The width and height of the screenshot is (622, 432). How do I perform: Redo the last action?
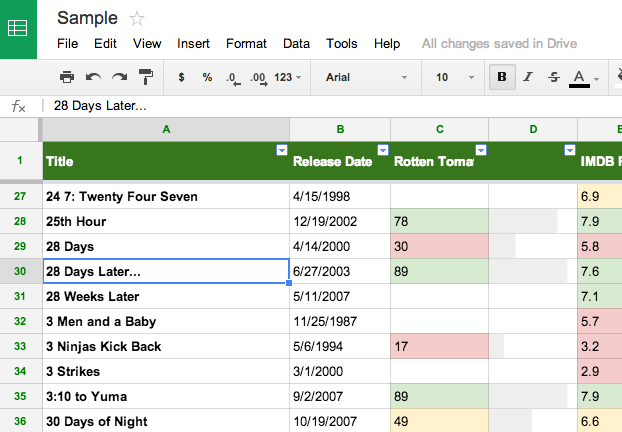click(x=119, y=77)
